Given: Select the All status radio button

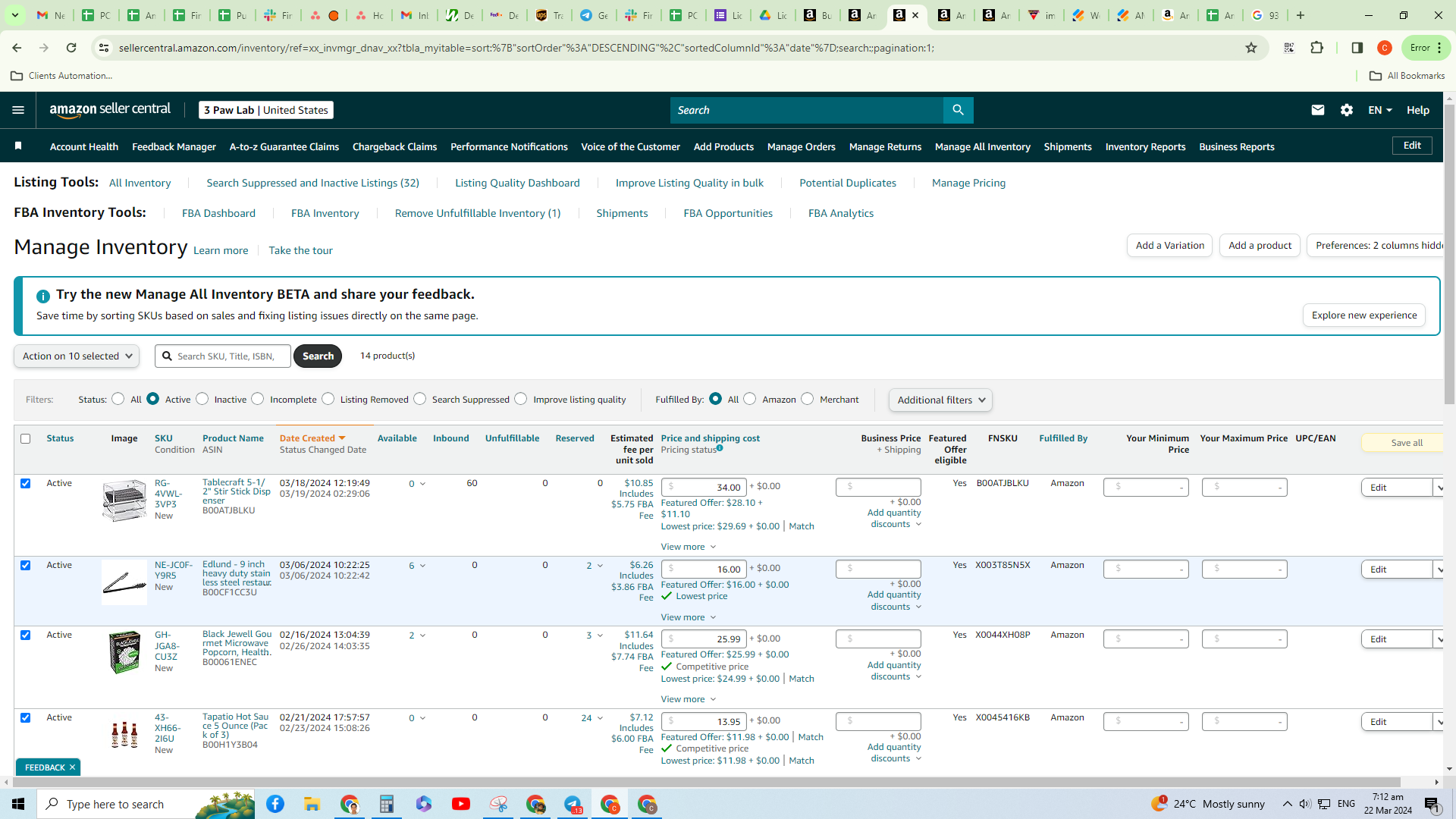Looking at the screenshot, I should pos(118,399).
